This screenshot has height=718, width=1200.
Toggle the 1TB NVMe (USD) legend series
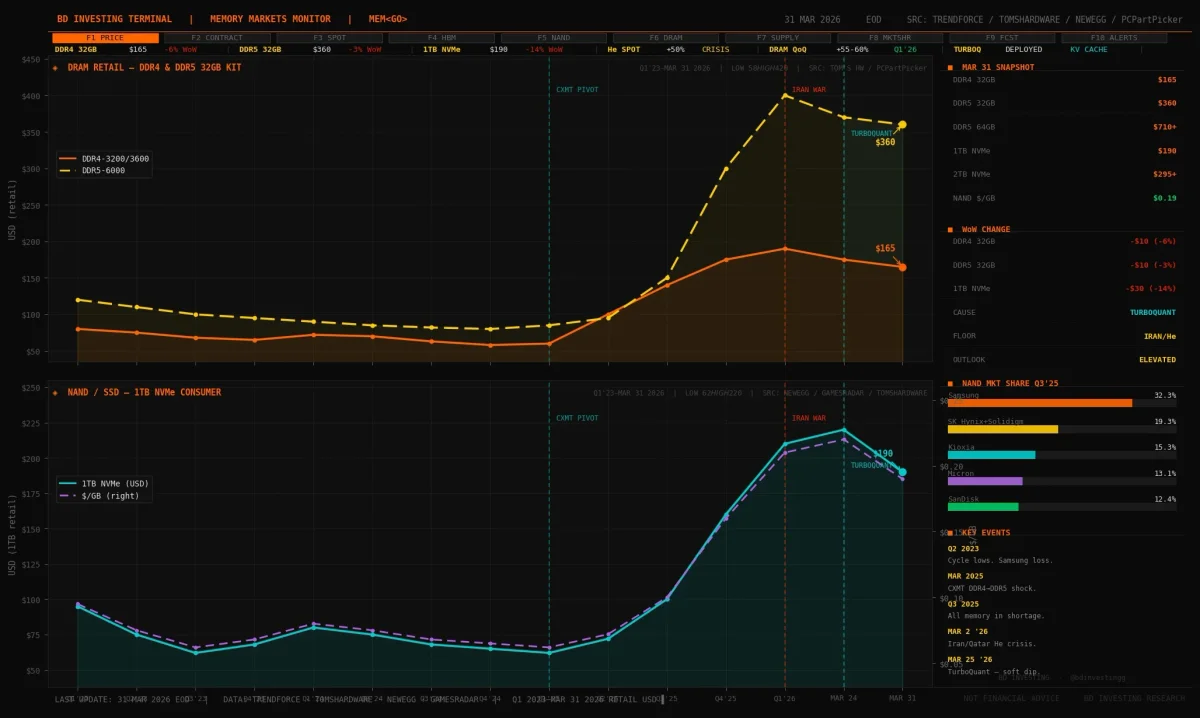[103, 483]
